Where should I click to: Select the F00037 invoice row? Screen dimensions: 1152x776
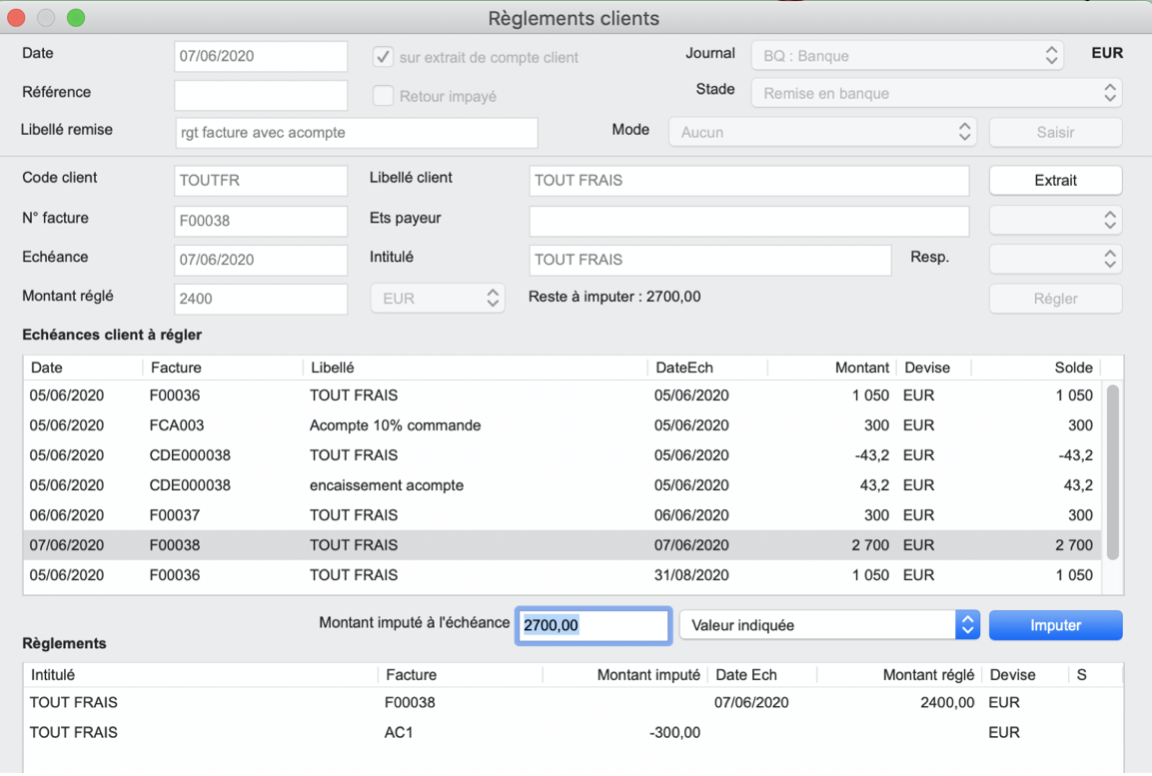(x=562, y=515)
